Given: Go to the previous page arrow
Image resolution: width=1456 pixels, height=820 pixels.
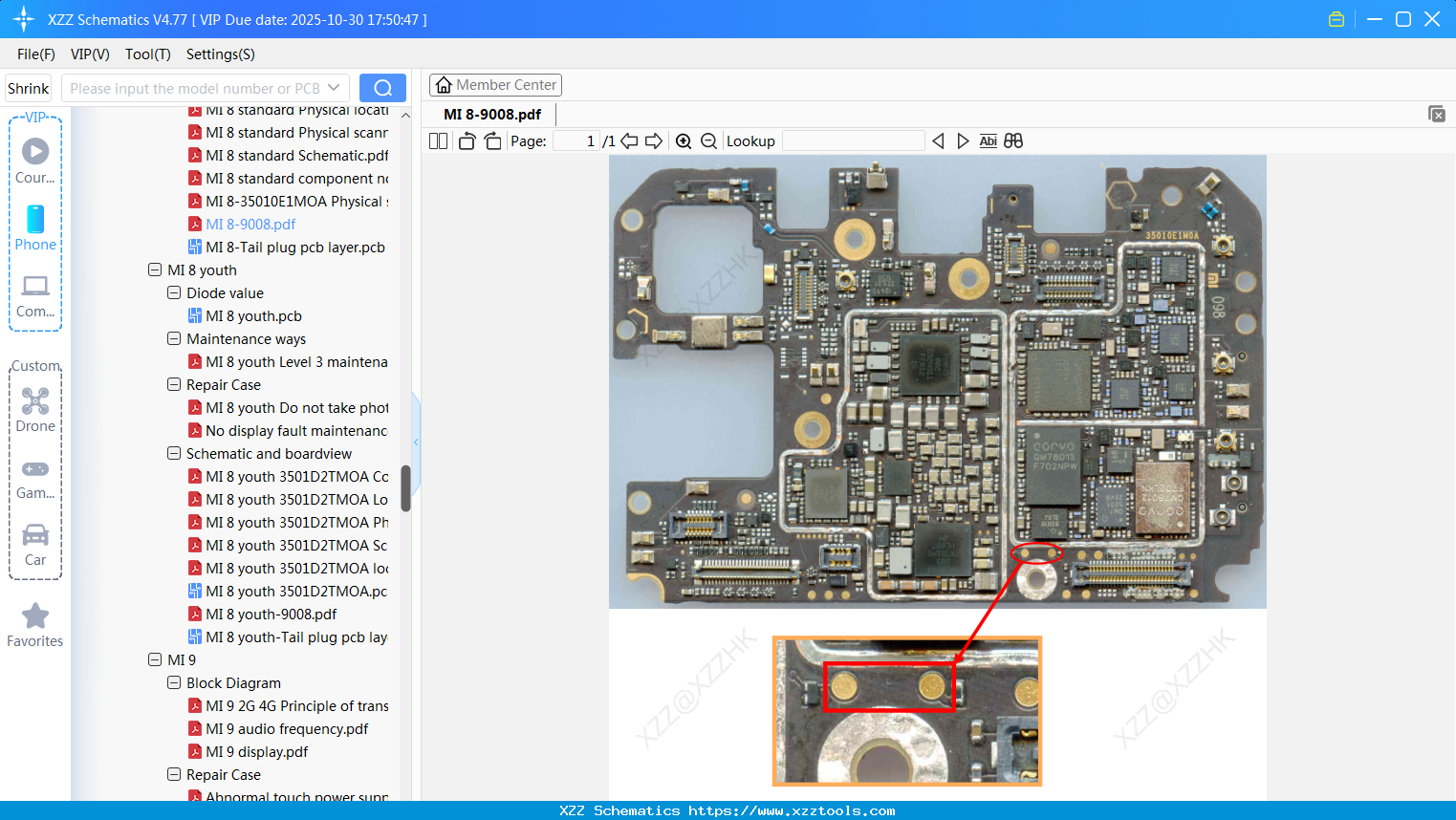Looking at the screenshot, I should [x=629, y=140].
